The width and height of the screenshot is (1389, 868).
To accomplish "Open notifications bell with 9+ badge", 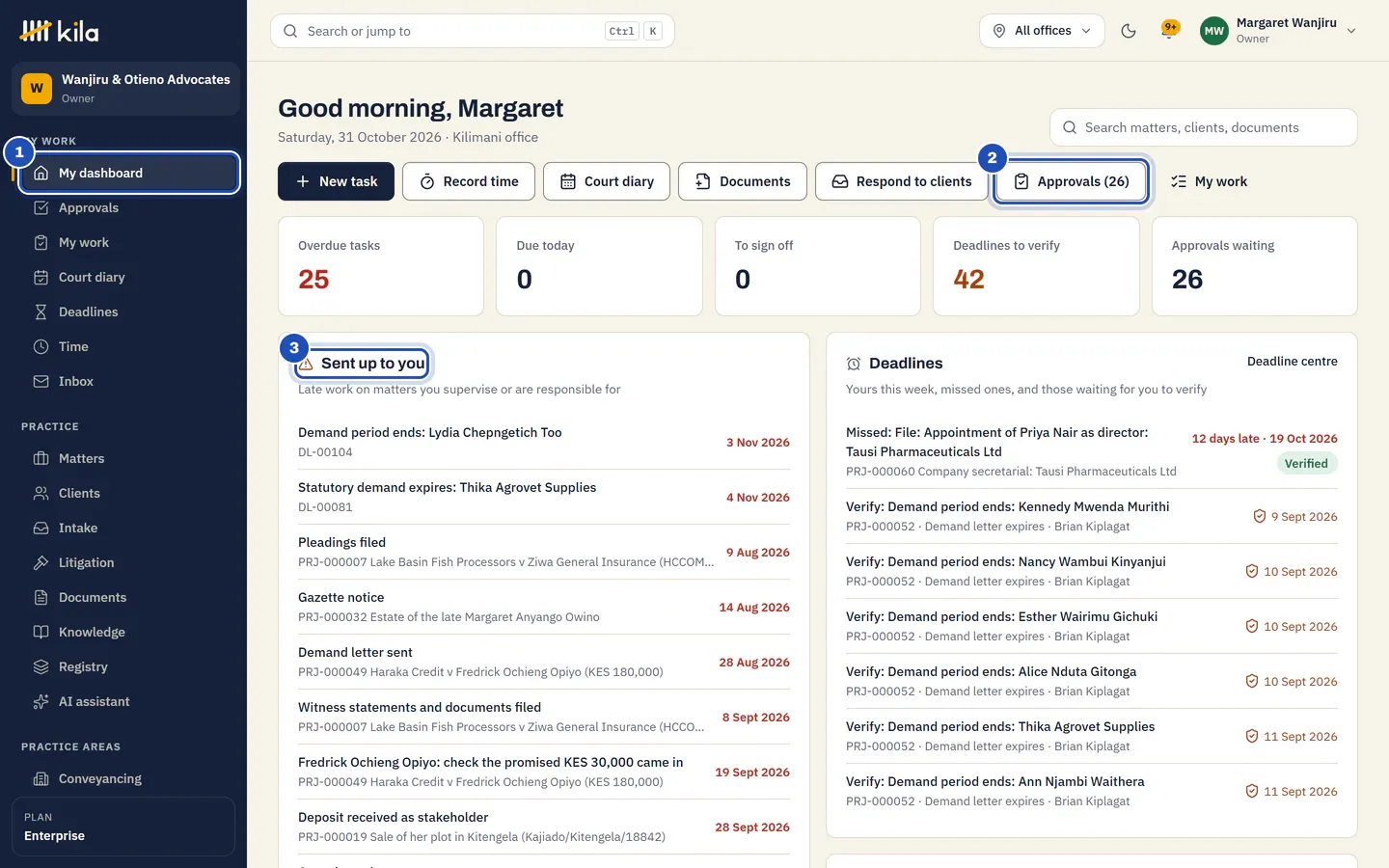I will pyautogui.click(x=1170, y=30).
